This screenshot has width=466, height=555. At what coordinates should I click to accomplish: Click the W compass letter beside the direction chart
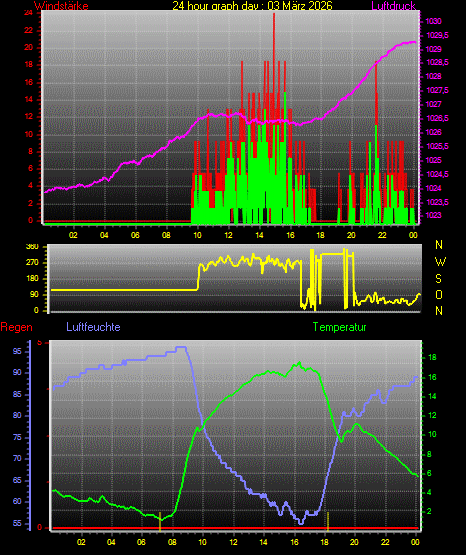[x=440, y=262]
